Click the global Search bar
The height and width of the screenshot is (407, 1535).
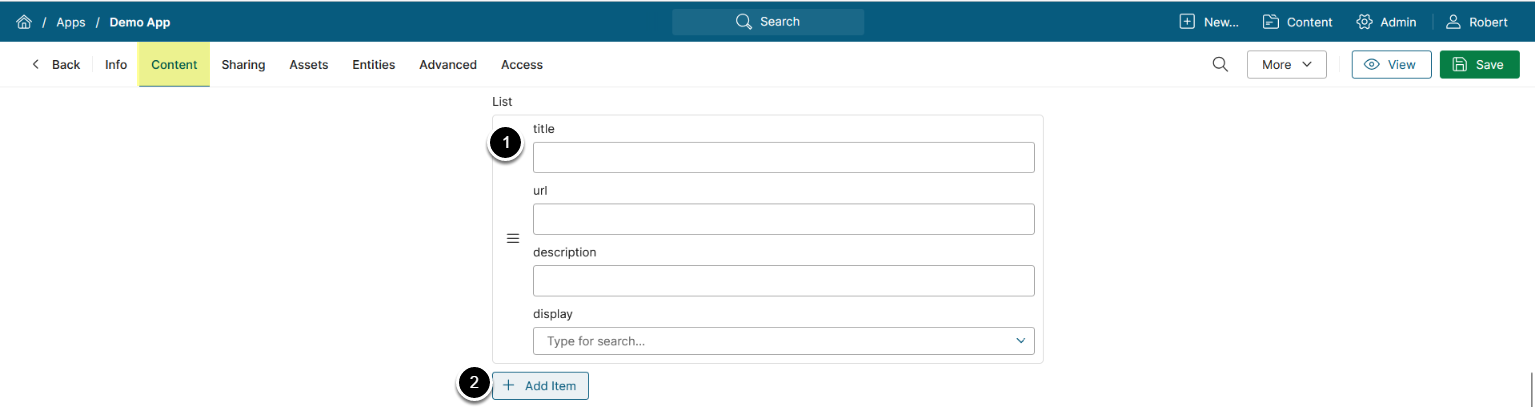tap(768, 22)
